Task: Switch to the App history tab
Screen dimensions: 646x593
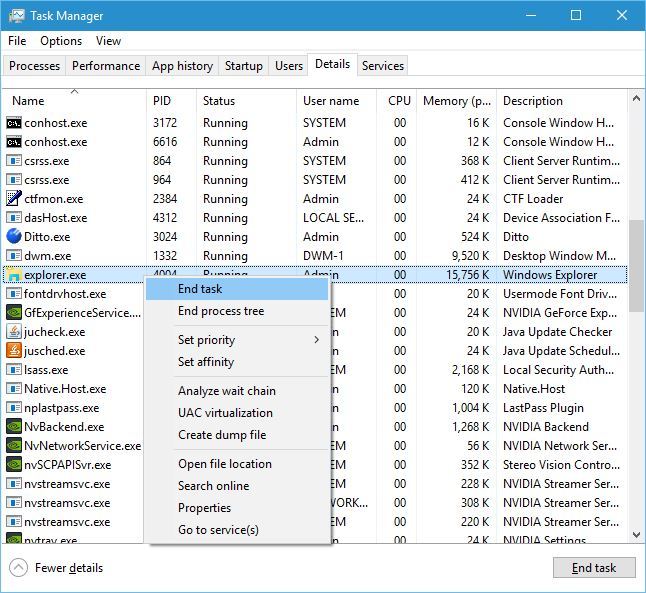Action: click(x=182, y=66)
